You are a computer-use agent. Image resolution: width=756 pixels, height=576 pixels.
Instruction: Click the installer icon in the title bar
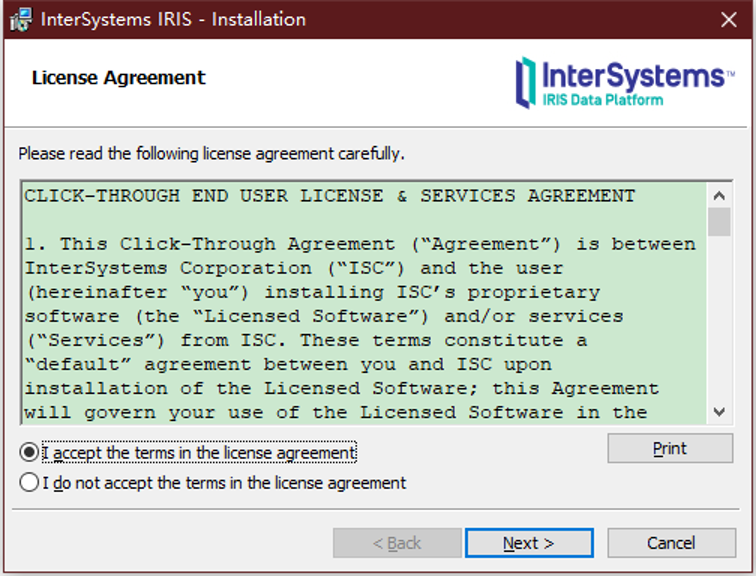pyautogui.click(x=21, y=20)
